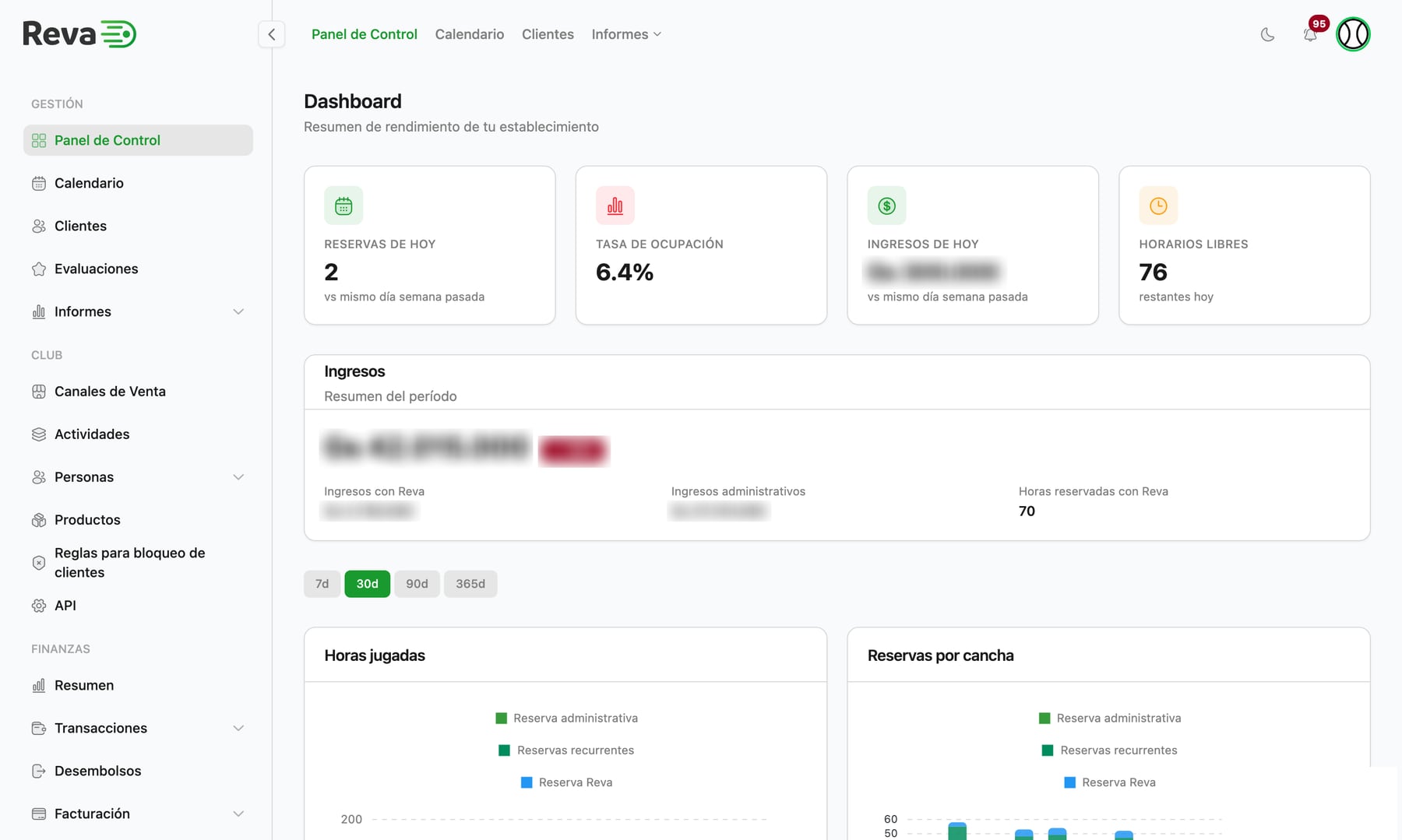This screenshot has height=840, width=1402.
Task: Open Reglas para bloqueo de clientes
Action: 138,563
